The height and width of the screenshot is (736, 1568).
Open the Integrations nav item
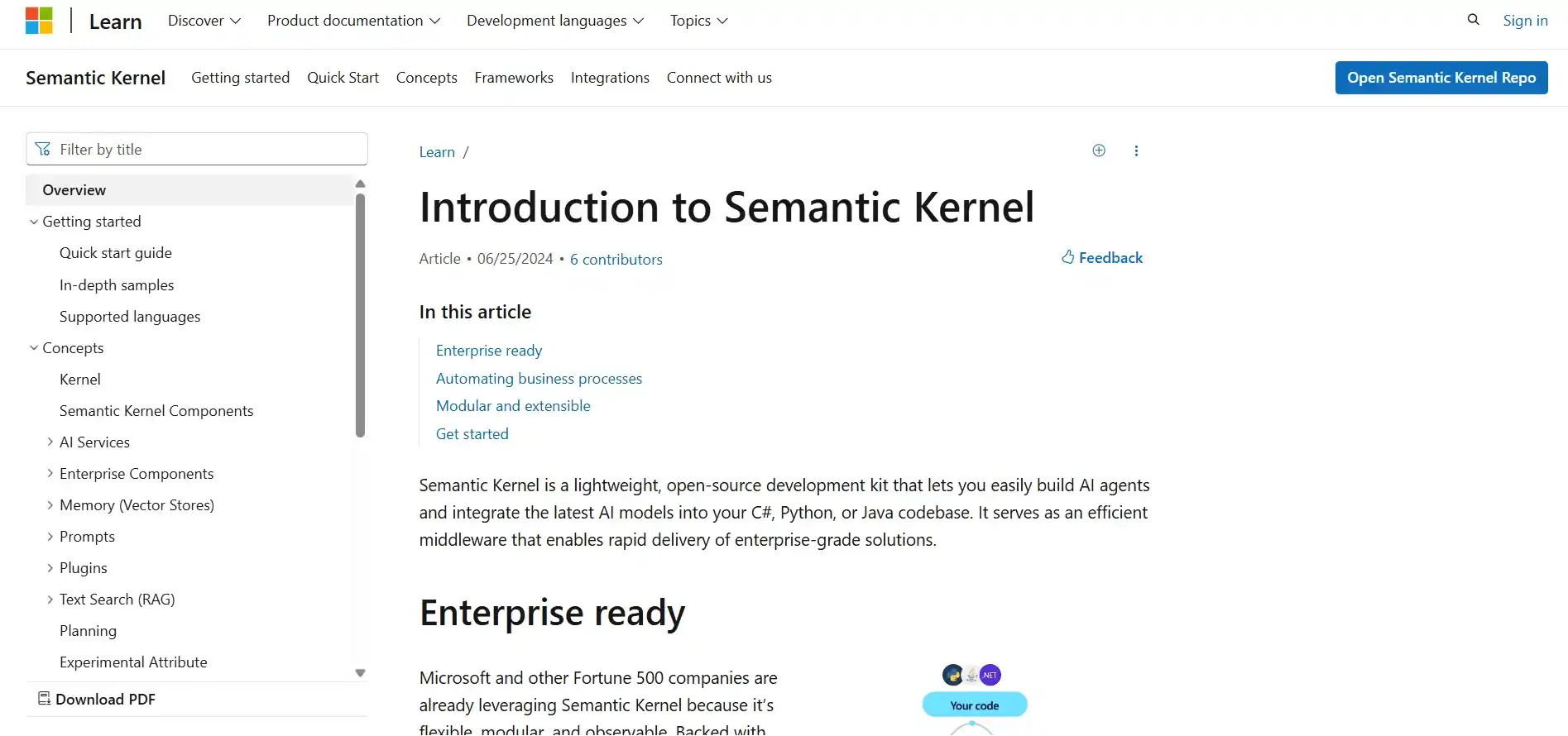click(x=610, y=78)
